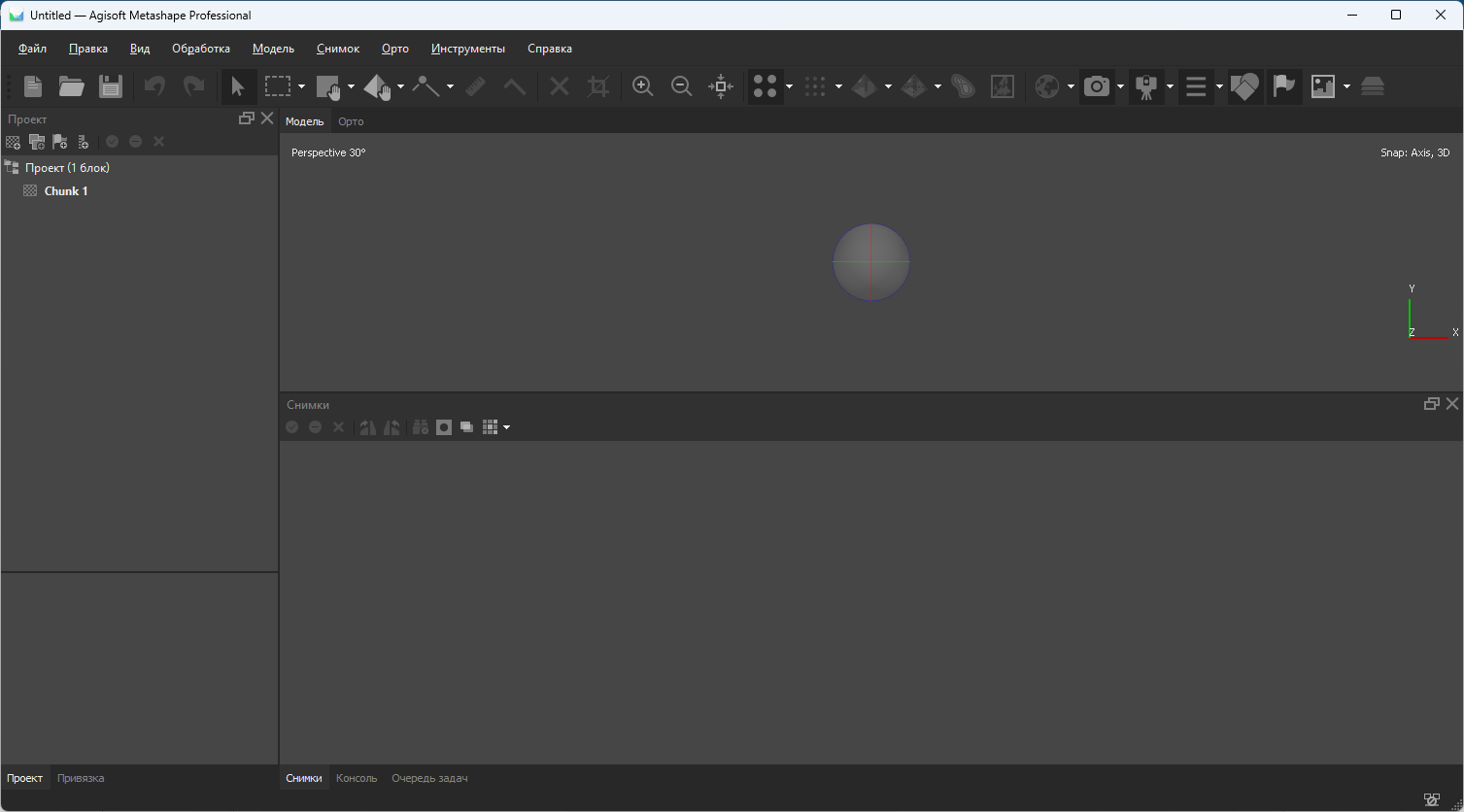Open the point cloud view dropdown arrow
Screen dimensions: 1464x812
pos(789,86)
